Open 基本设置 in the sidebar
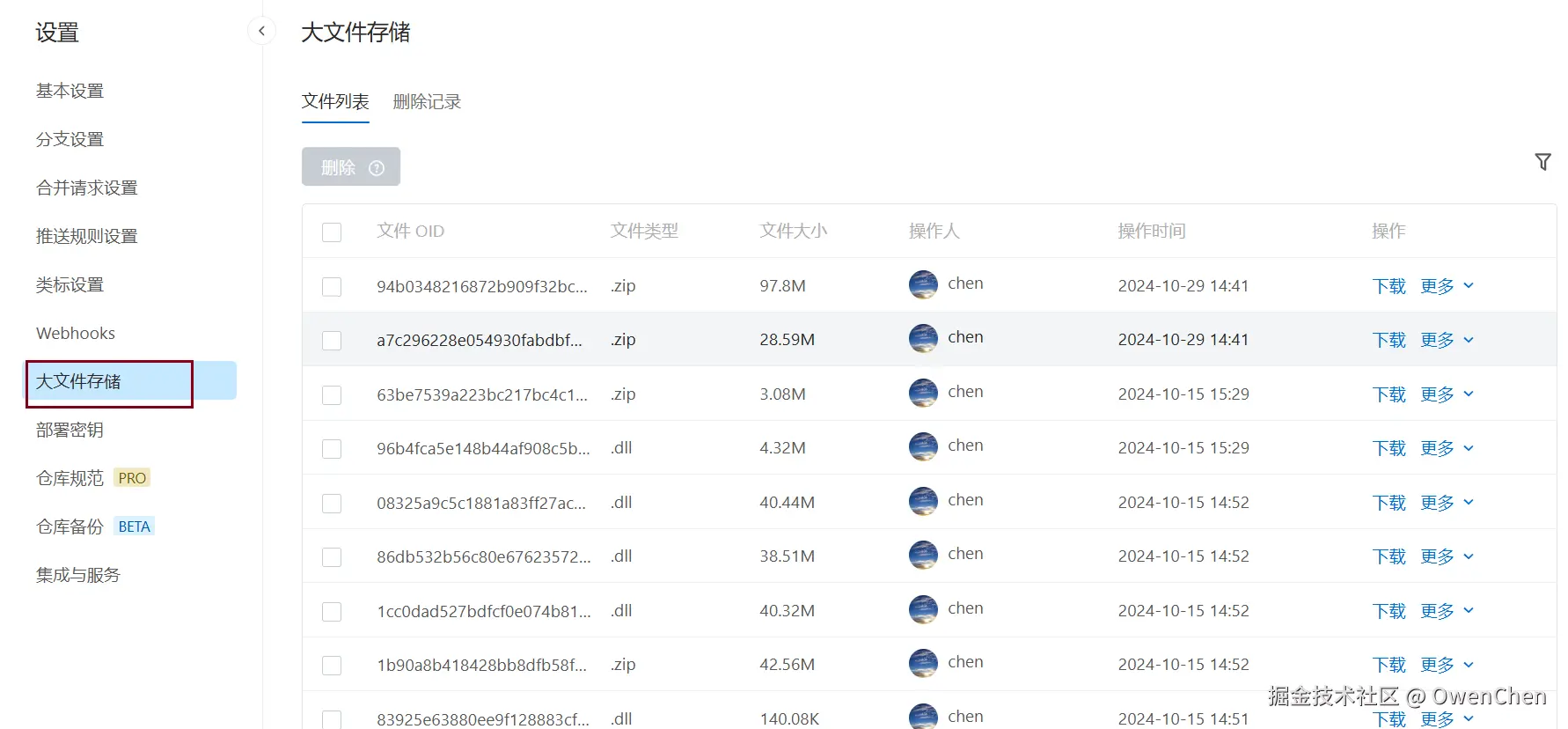1568x729 pixels. pyautogui.click(x=70, y=91)
